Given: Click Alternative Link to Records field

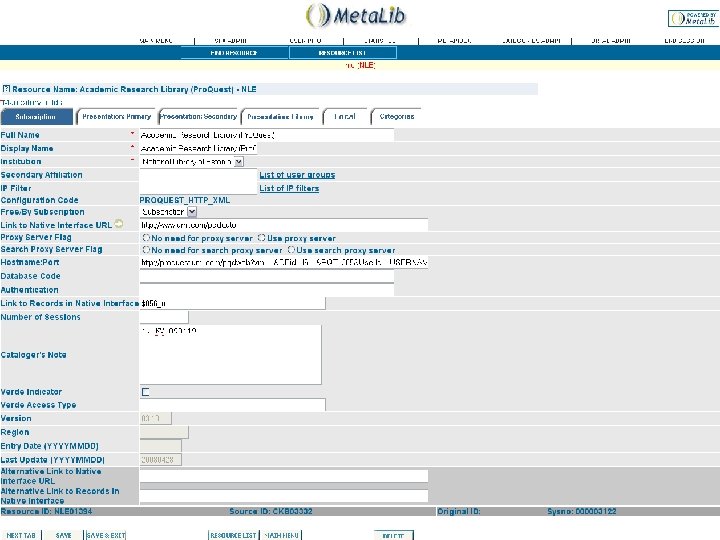Looking at the screenshot, I should click(284, 495).
